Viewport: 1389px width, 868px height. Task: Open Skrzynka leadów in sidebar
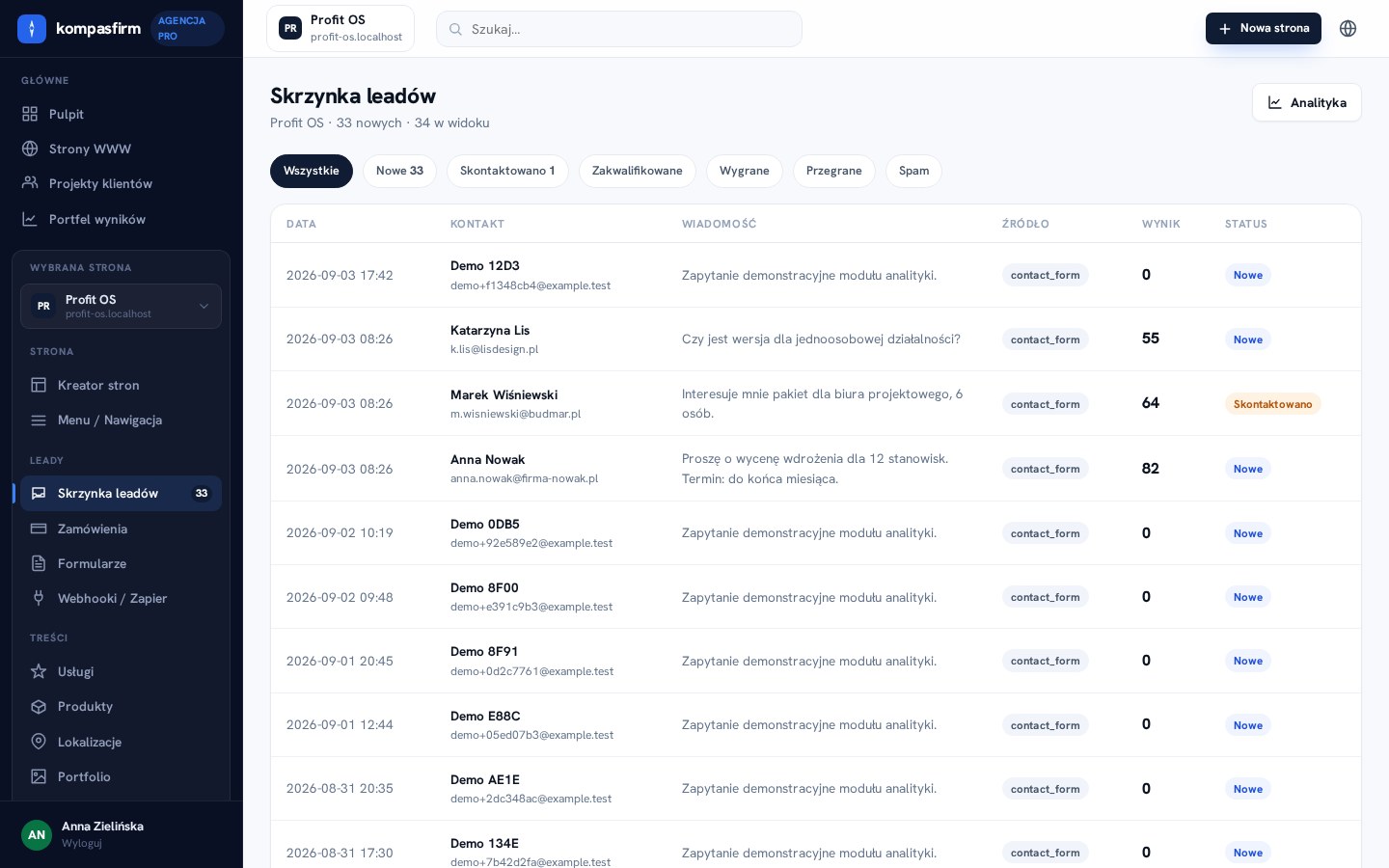tap(121, 493)
